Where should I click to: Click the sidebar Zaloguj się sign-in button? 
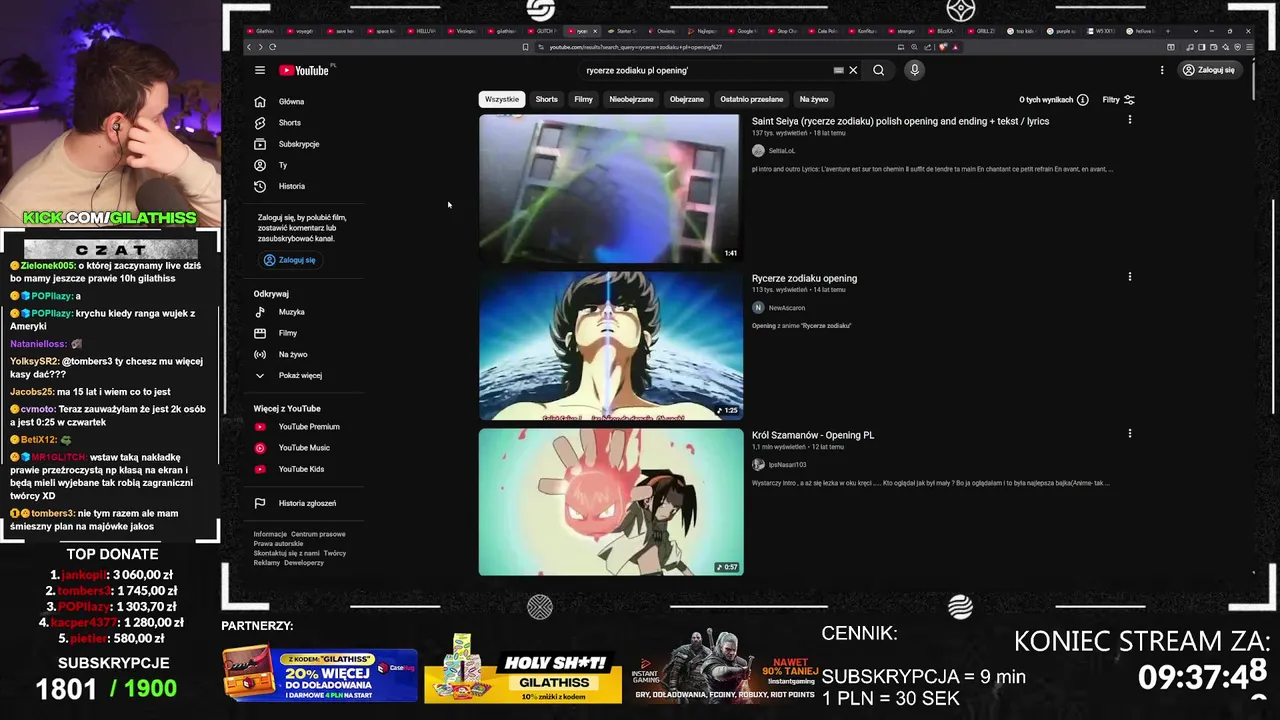(x=289, y=260)
